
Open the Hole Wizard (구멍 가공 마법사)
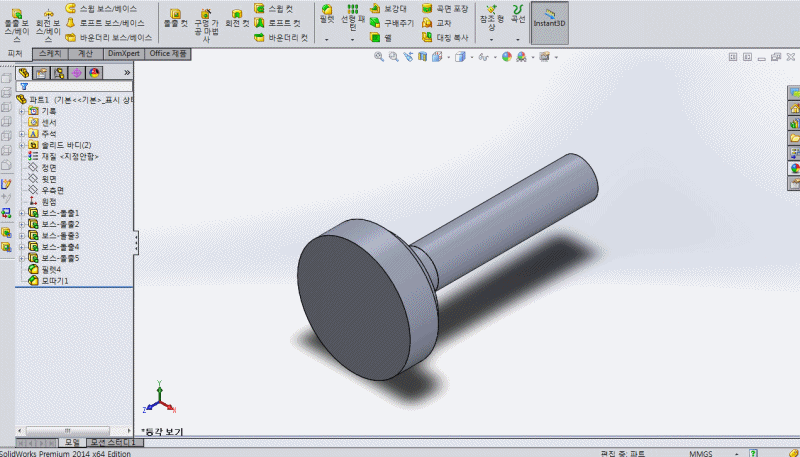click(x=206, y=20)
